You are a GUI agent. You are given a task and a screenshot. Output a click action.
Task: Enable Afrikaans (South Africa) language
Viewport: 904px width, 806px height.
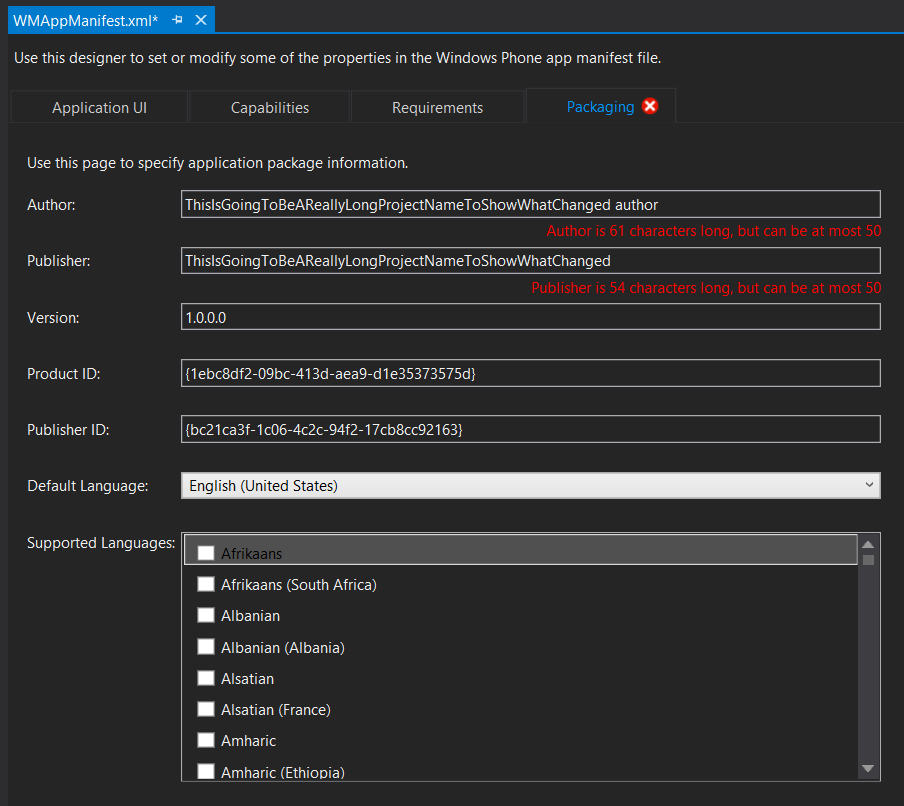click(x=206, y=584)
